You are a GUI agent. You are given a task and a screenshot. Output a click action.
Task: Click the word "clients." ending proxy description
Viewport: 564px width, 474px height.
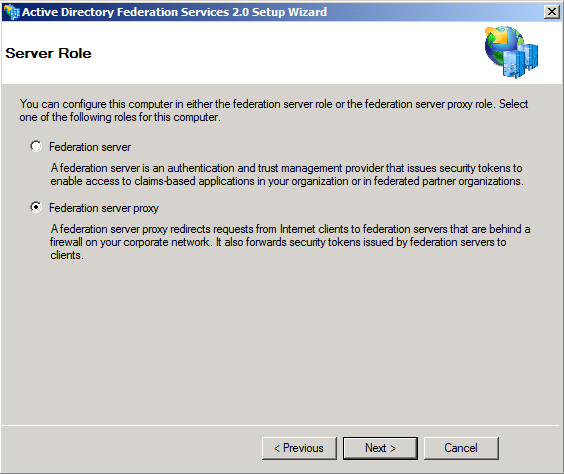(67, 255)
